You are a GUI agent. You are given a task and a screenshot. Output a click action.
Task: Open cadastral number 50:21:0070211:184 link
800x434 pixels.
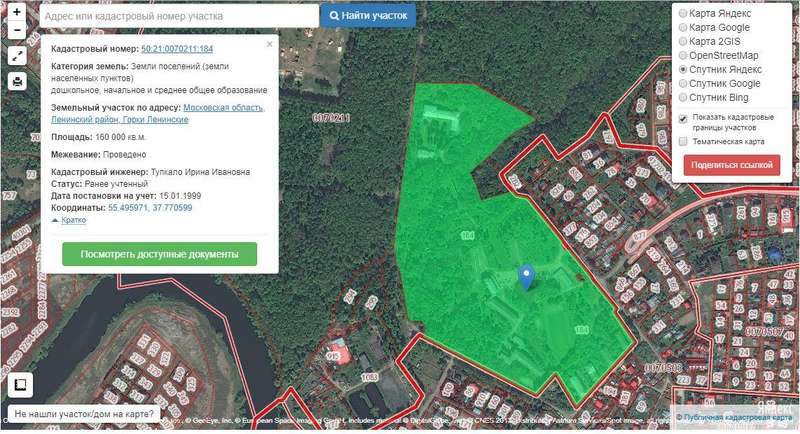coord(177,49)
